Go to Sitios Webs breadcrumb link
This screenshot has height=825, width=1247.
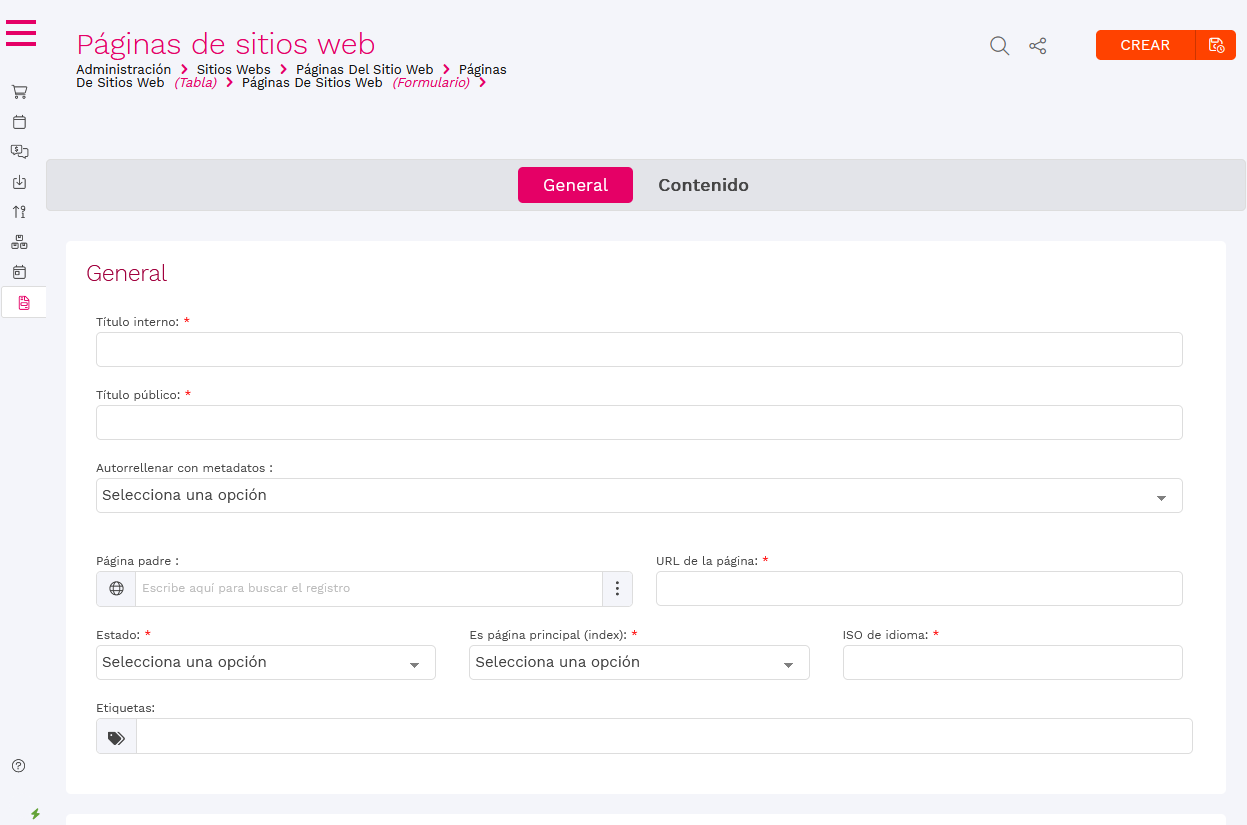233,69
